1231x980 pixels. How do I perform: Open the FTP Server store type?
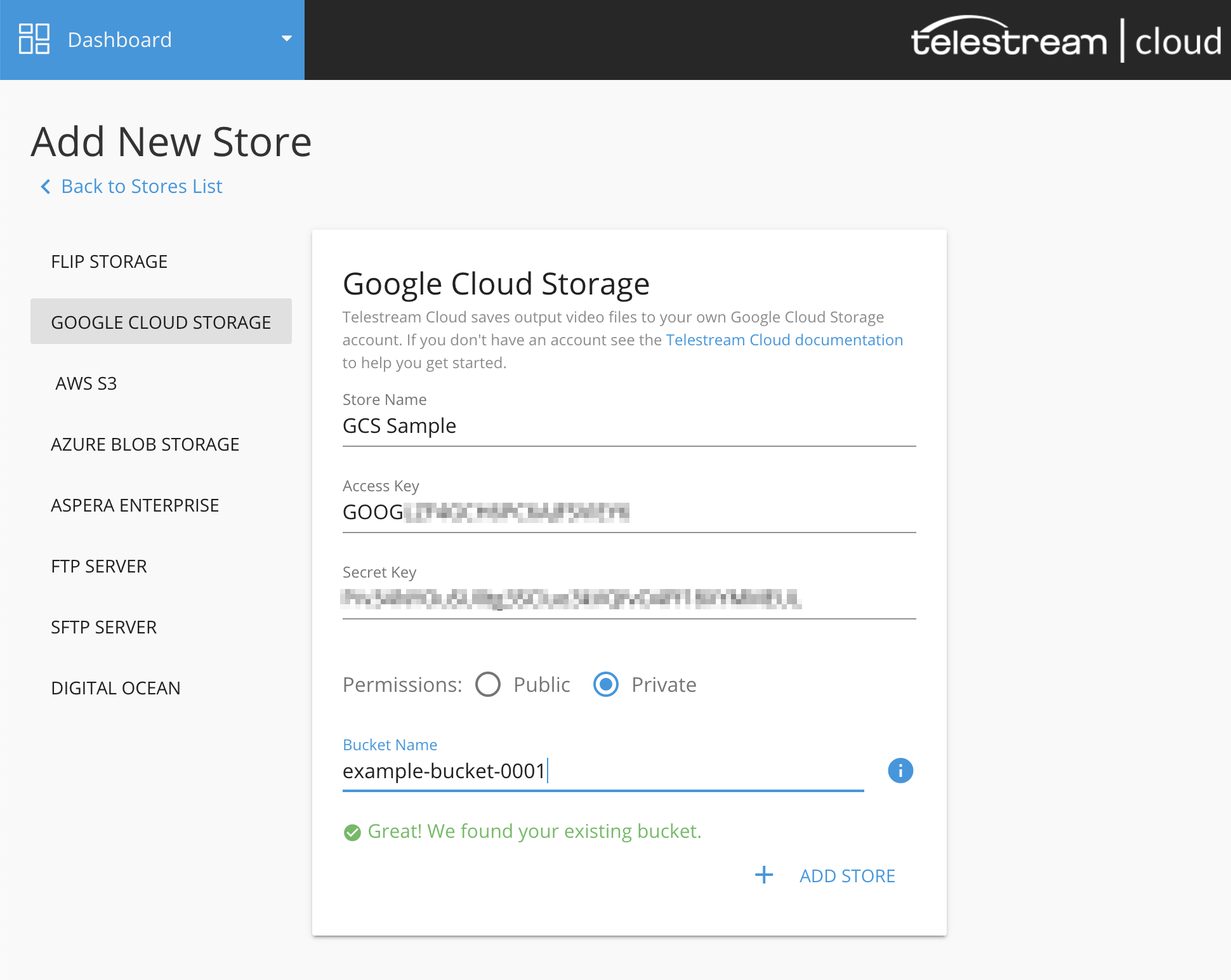tap(99, 566)
